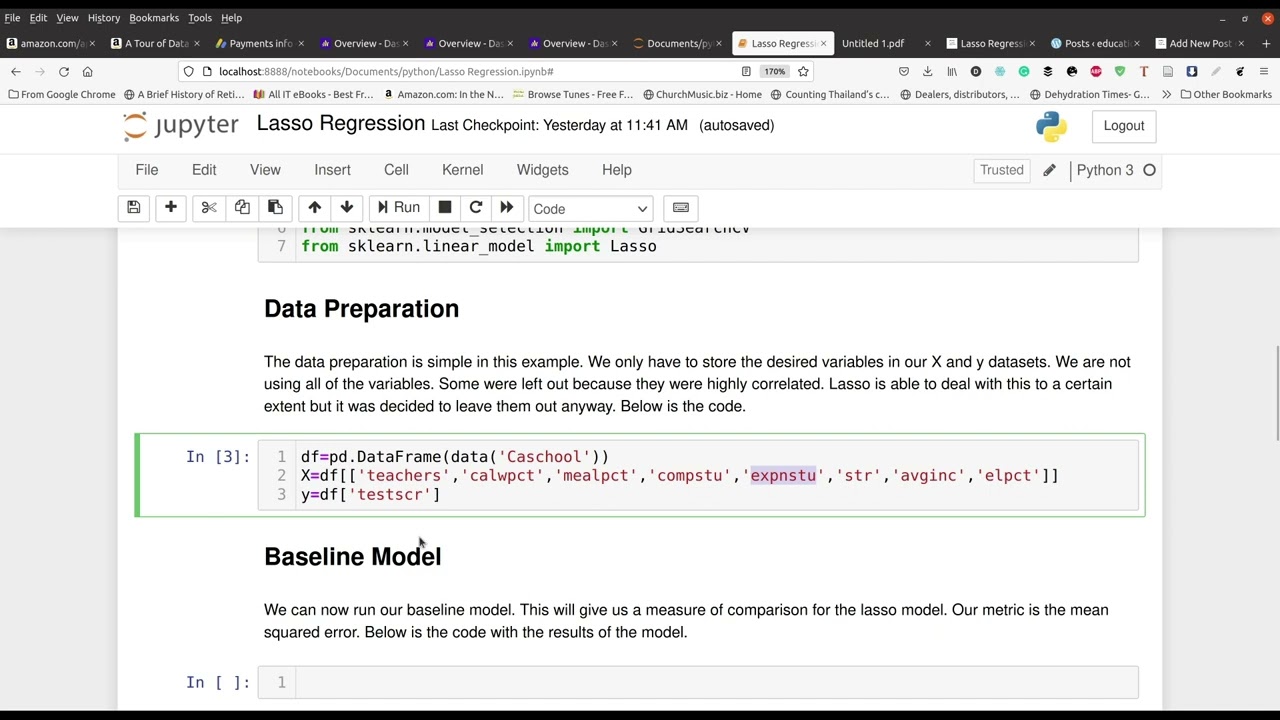Screen dimensions: 1280x720
Task: Move selected cell down
Action: tap(347, 208)
